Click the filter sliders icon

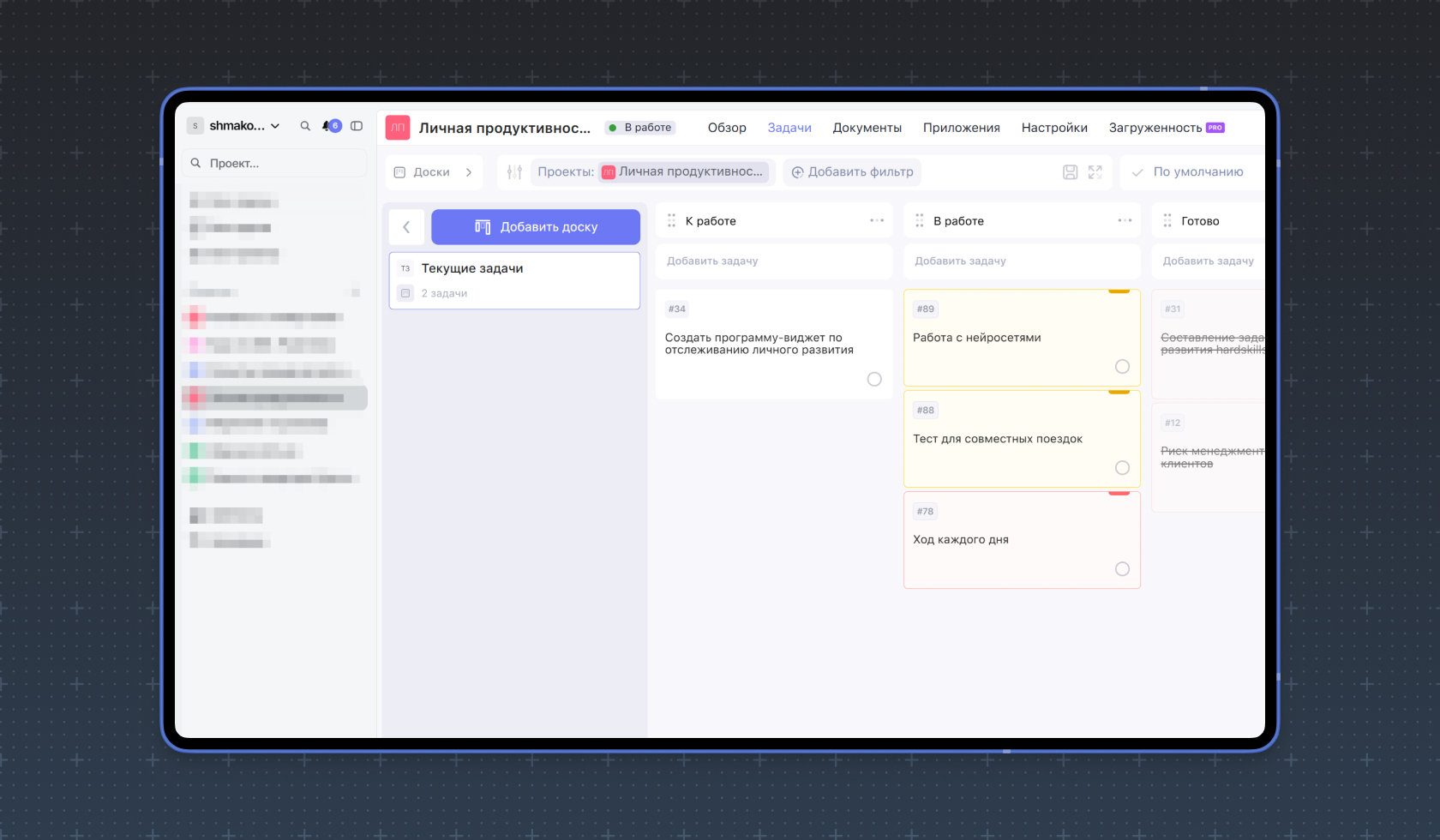coord(514,172)
